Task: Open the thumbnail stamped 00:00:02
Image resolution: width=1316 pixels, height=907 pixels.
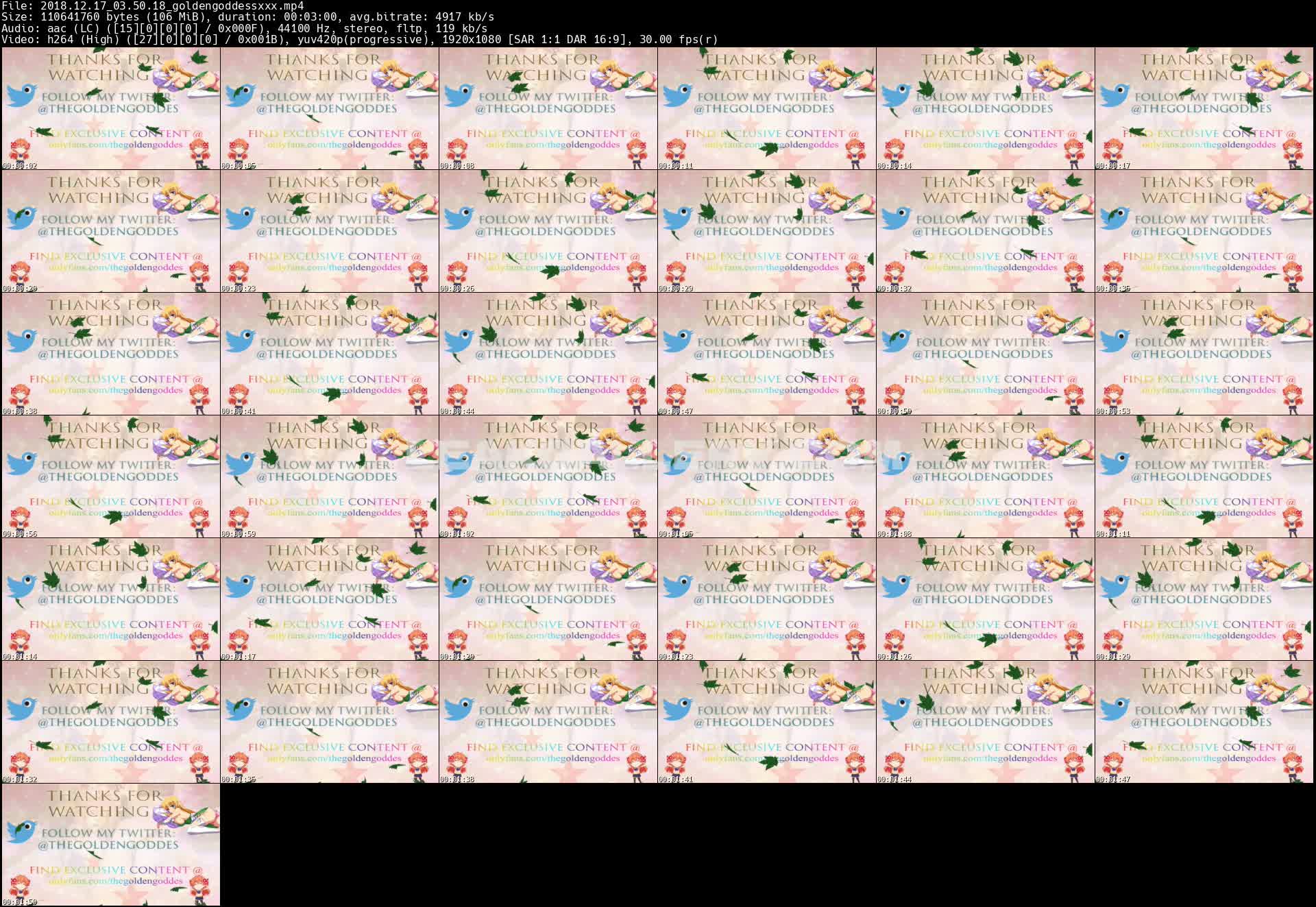Action: (x=111, y=108)
